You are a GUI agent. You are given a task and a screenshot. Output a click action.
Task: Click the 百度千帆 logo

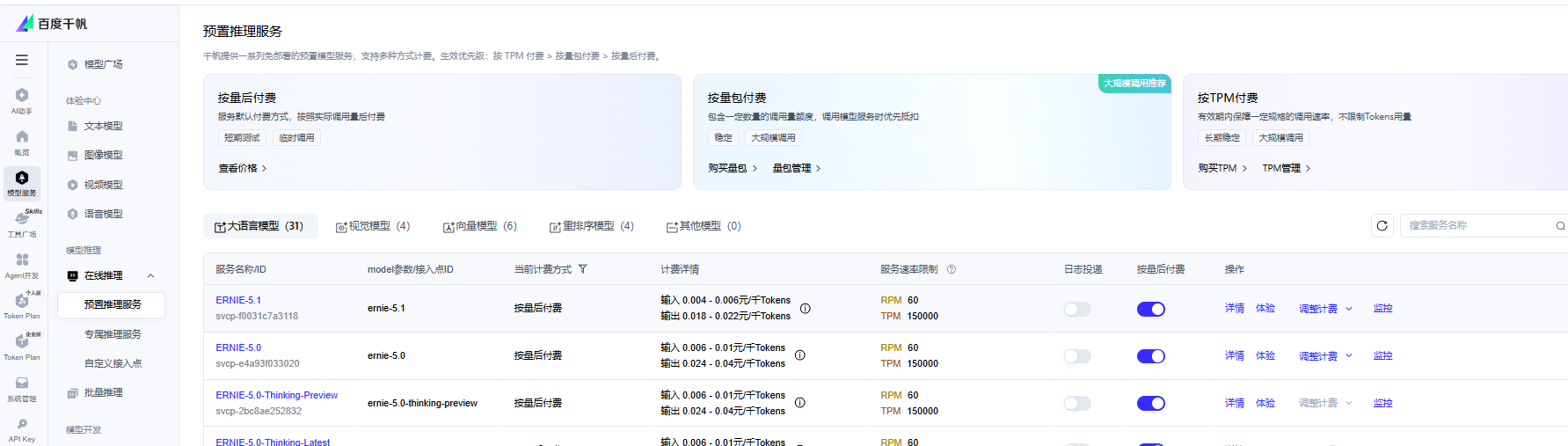point(51,24)
